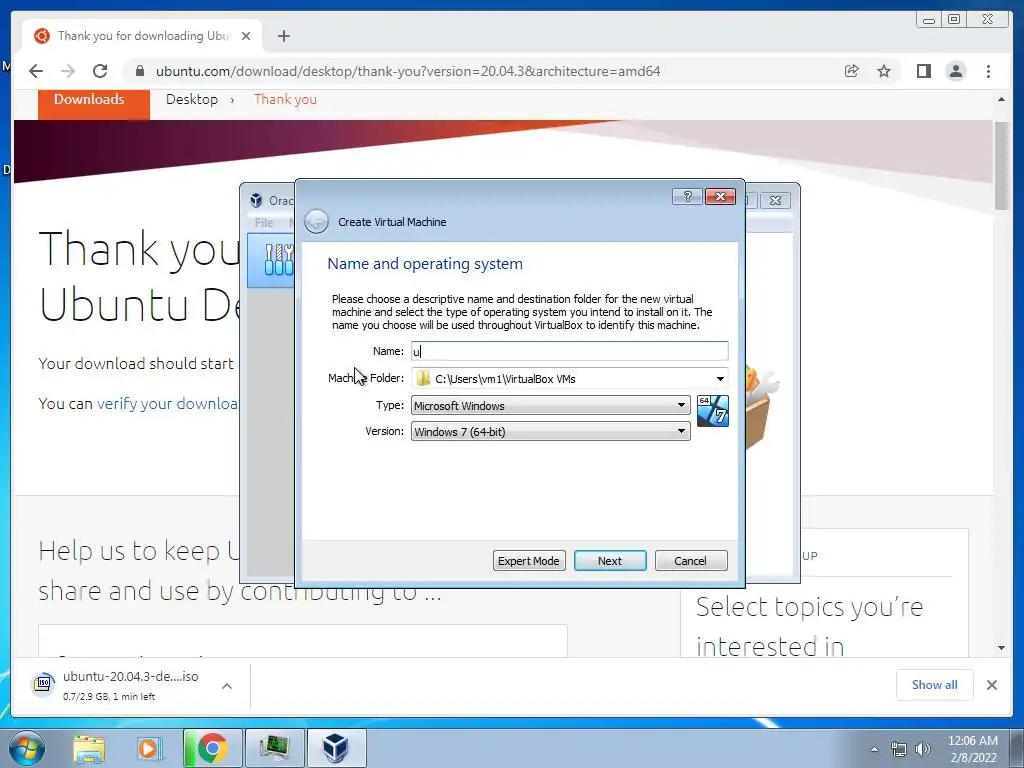Viewport: 1024px width, 768px height.
Task: Click the Show desktop strip at taskbar end
Action: (1016, 748)
